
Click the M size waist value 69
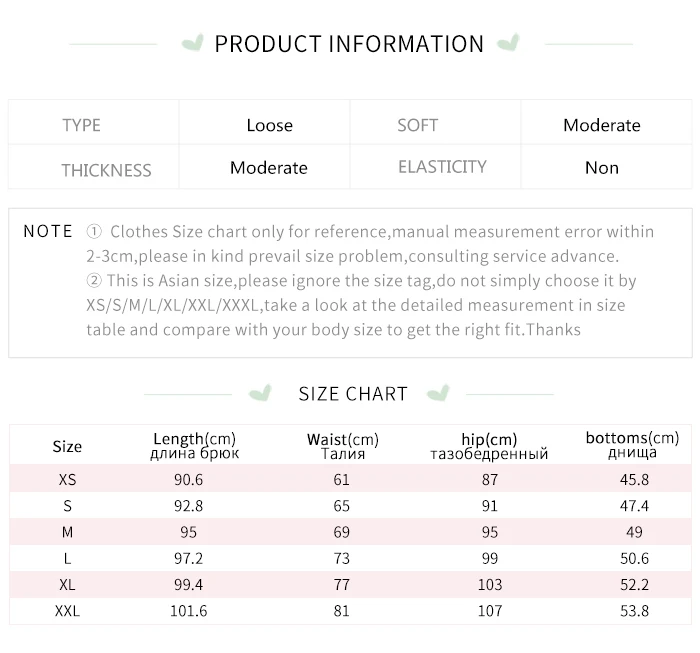tap(342, 532)
